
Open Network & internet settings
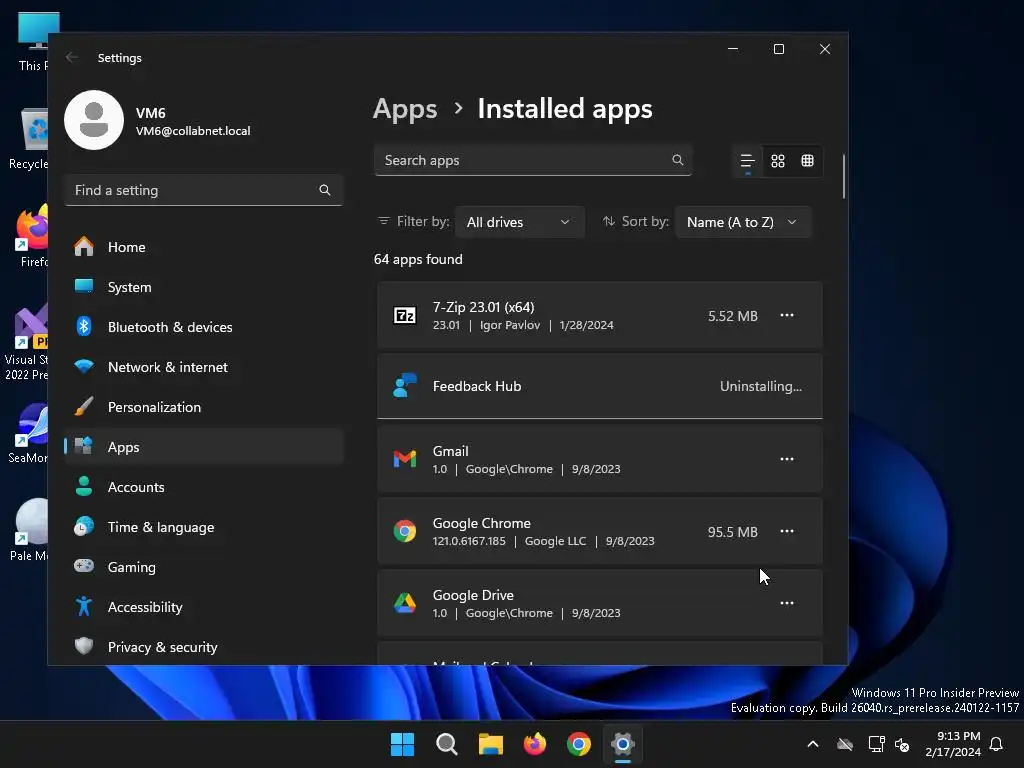point(204,367)
